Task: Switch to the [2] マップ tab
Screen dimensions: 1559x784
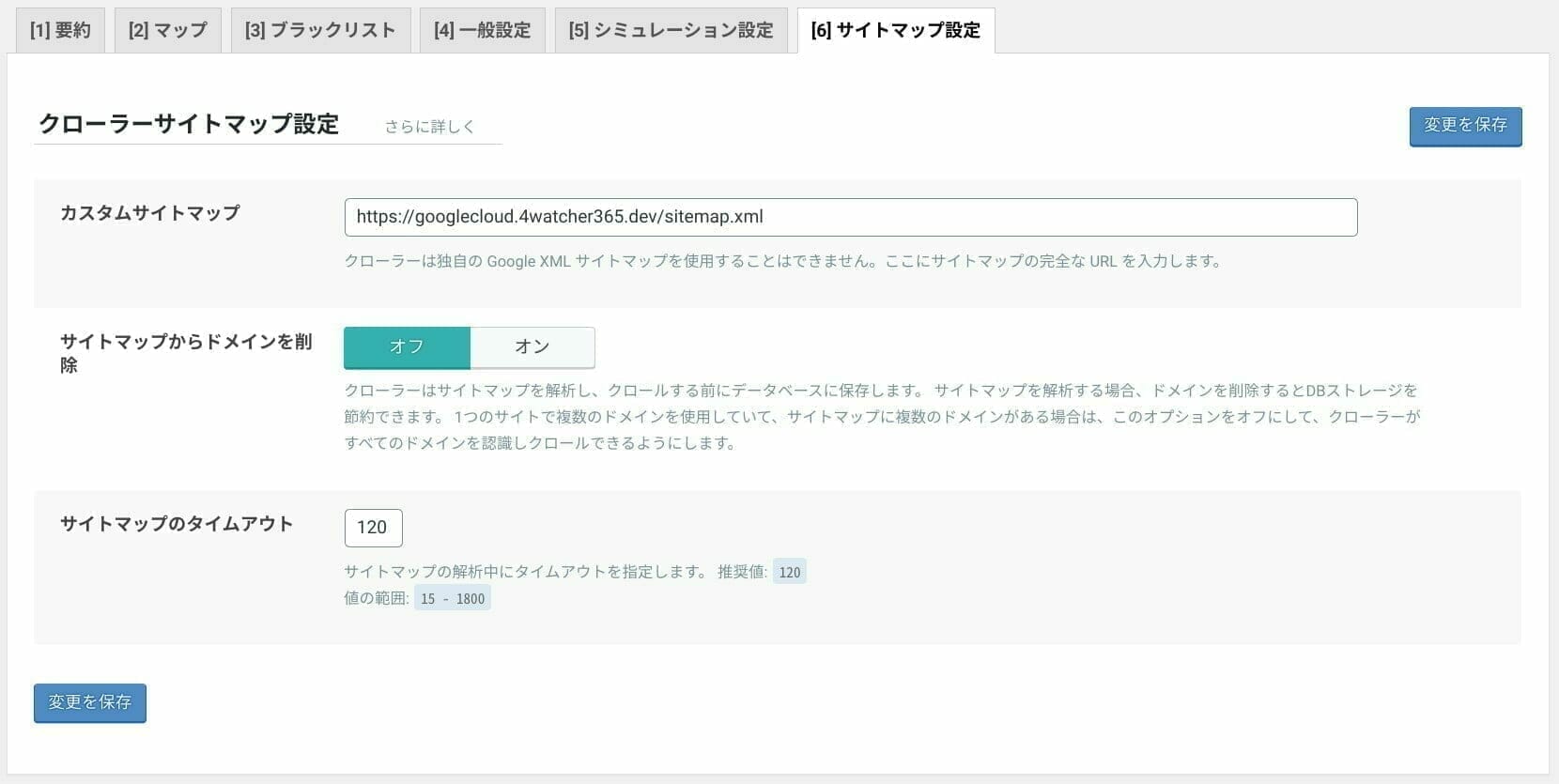Action: [x=167, y=30]
